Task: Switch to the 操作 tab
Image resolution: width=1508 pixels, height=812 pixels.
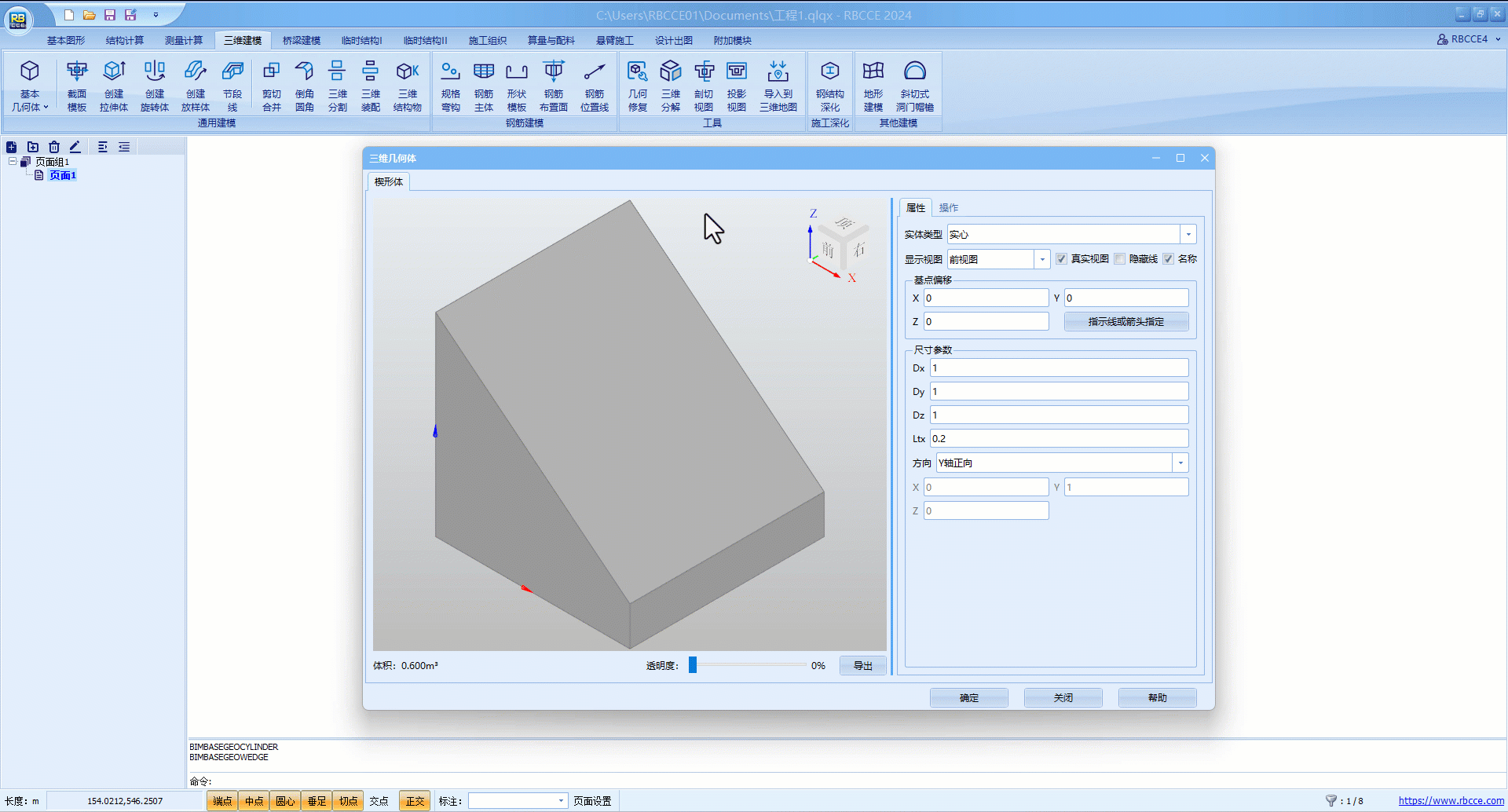Action: [948, 208]
